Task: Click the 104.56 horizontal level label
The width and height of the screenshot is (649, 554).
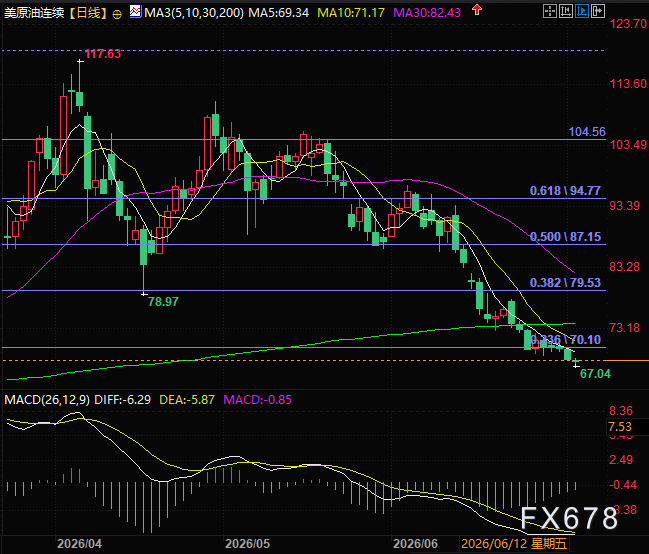Action: point(587,132)
